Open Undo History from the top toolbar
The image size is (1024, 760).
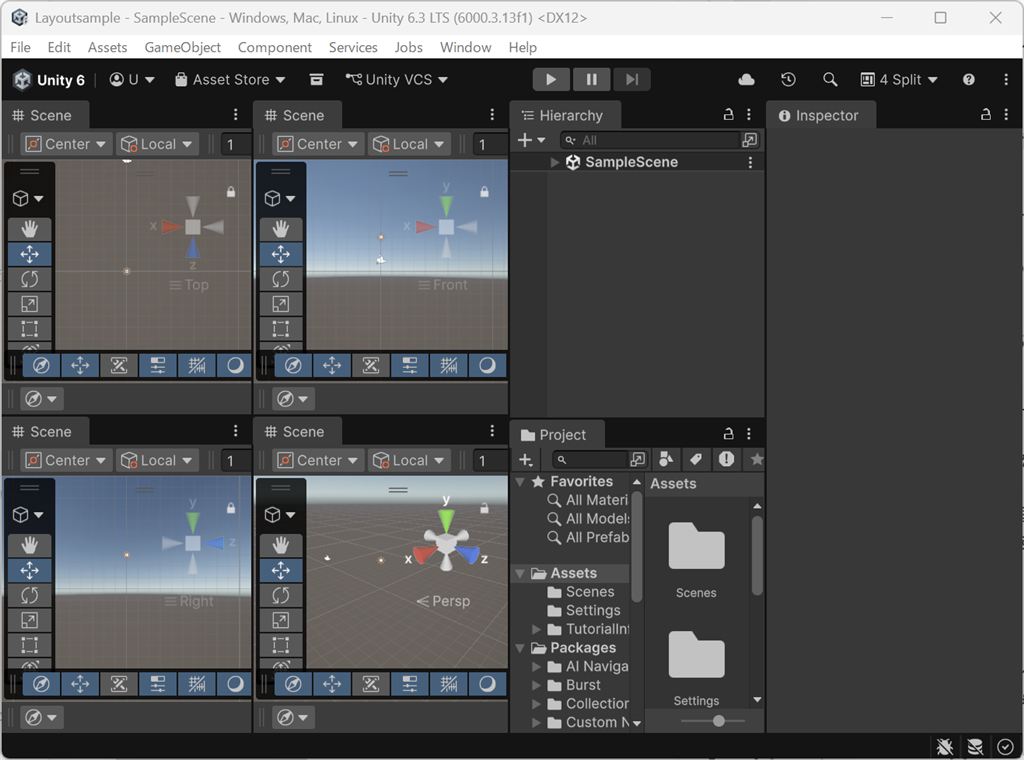coord(789,79)
